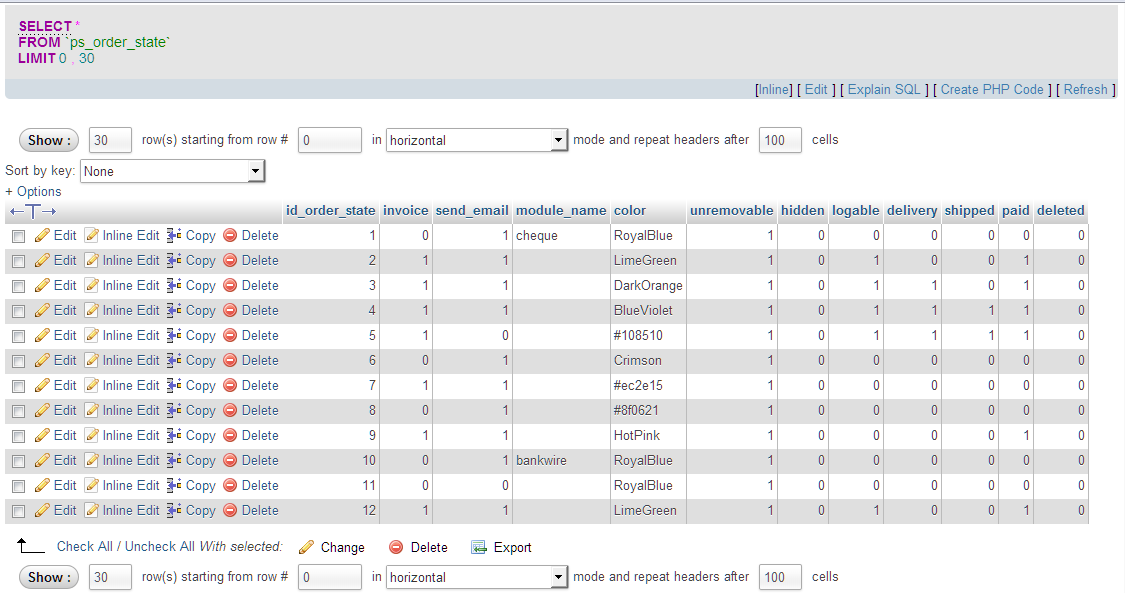Toggle the full texts arrows icon
This screenshot has width=1125, height=593.
point(33,211)
